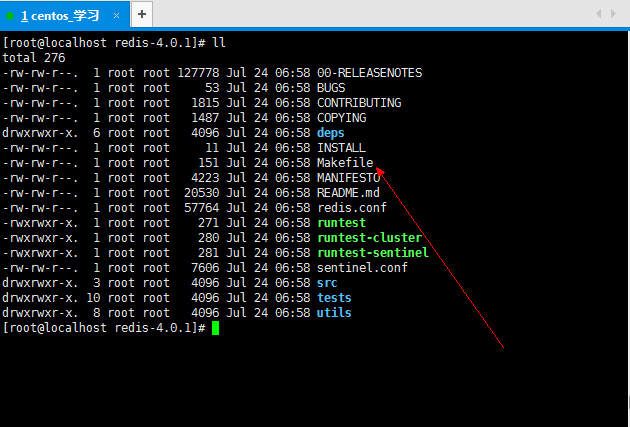Click the file size 7606
630x427 pixels.
pos(205,268)
